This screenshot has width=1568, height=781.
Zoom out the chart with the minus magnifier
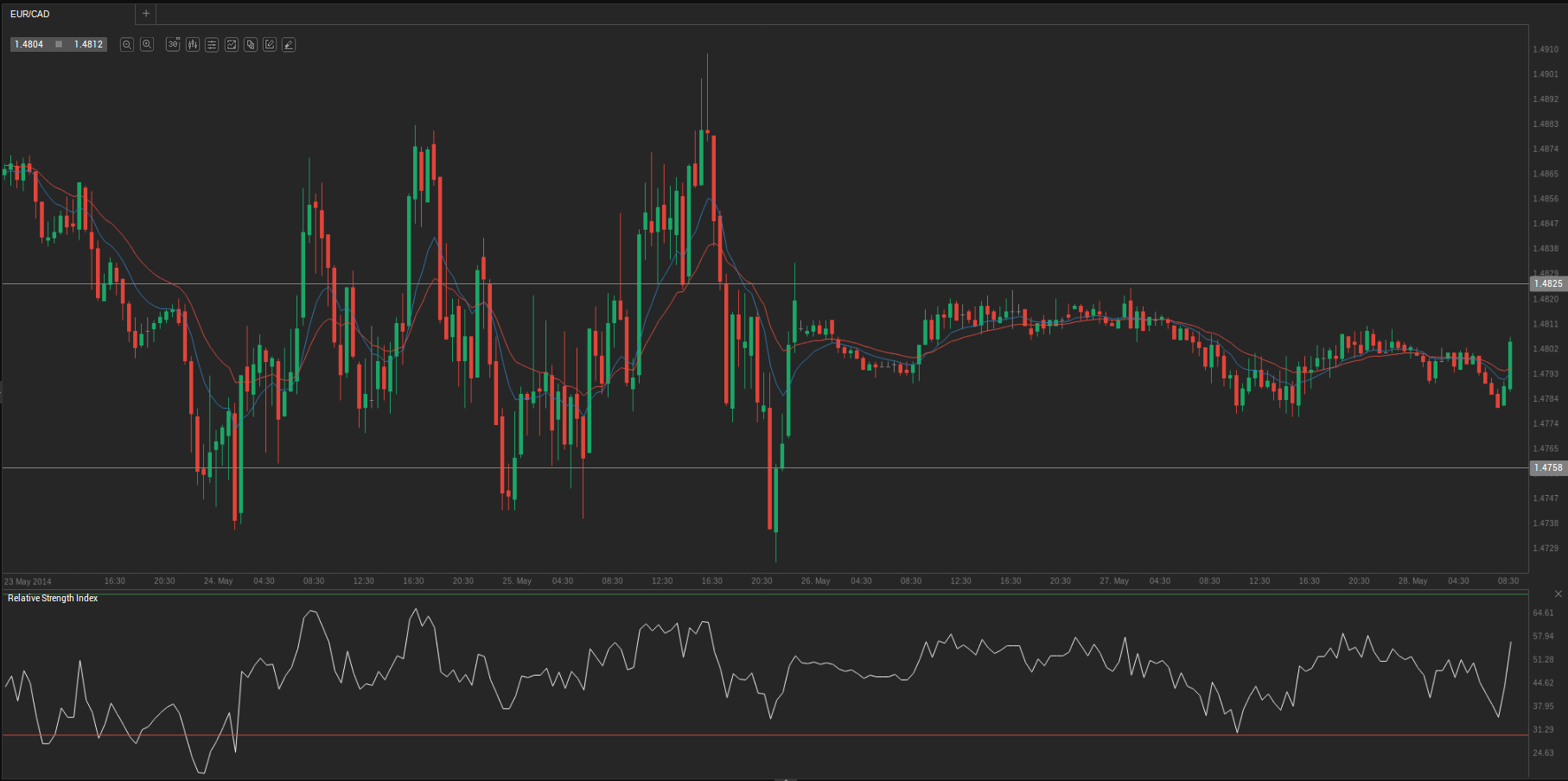[x=127, y=44]
